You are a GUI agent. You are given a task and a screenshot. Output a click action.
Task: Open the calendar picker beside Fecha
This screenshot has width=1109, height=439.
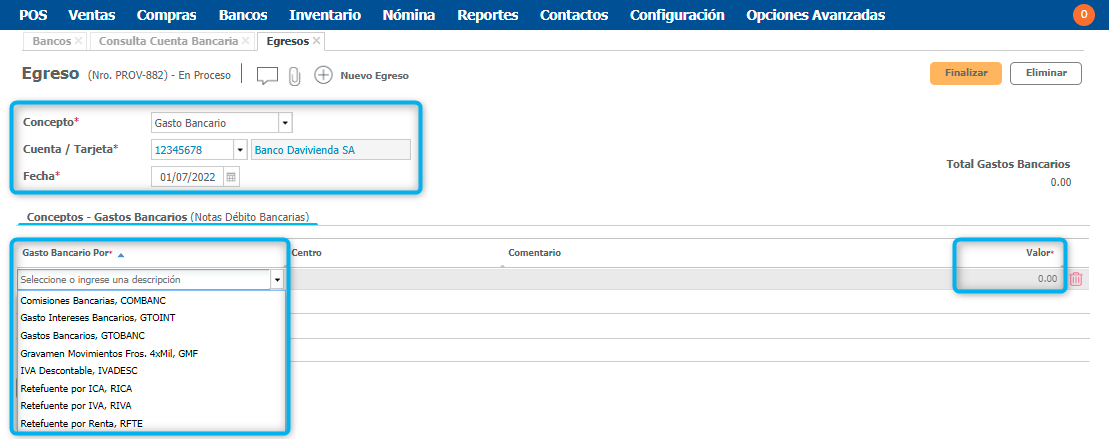[x=231, y=177]
